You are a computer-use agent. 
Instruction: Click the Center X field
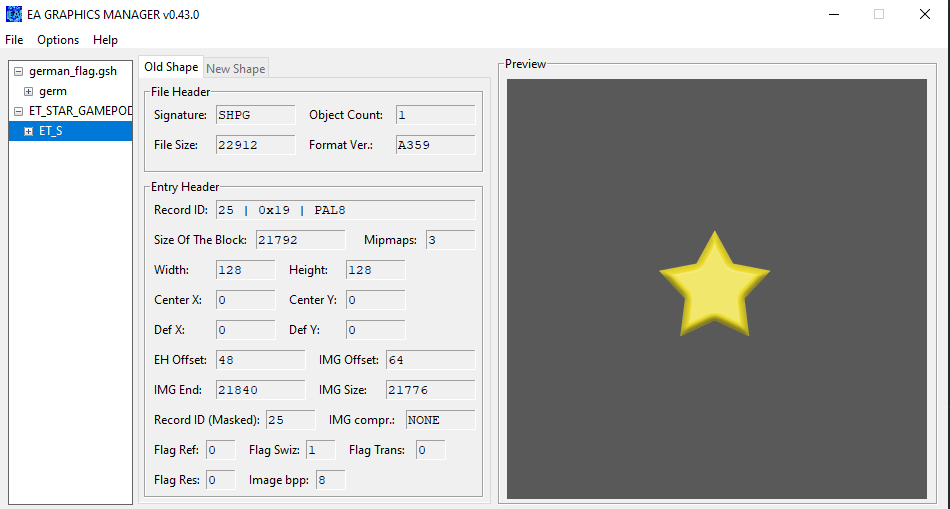click(x=245, y=300)
